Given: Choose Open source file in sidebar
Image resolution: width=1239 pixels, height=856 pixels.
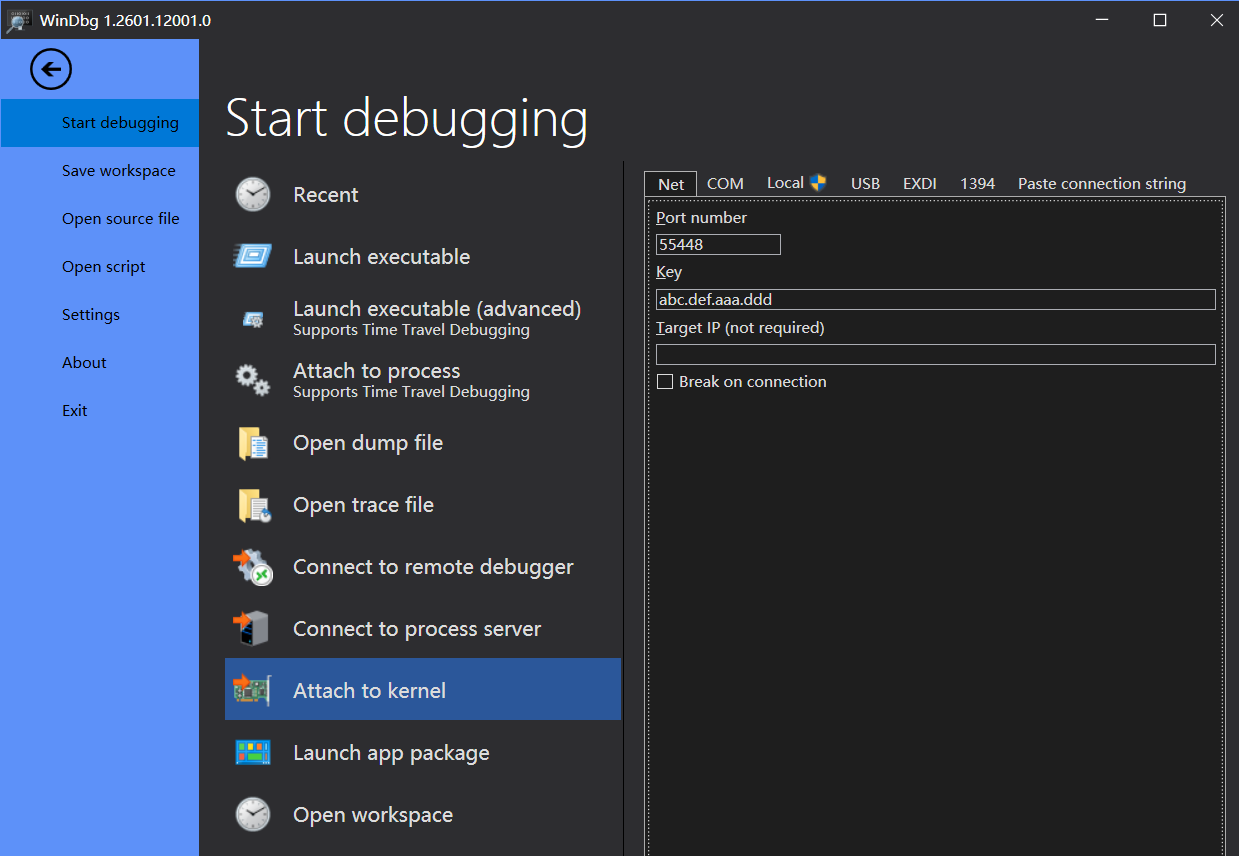Looking at the screenshot, I should click(x=100, y=219).
